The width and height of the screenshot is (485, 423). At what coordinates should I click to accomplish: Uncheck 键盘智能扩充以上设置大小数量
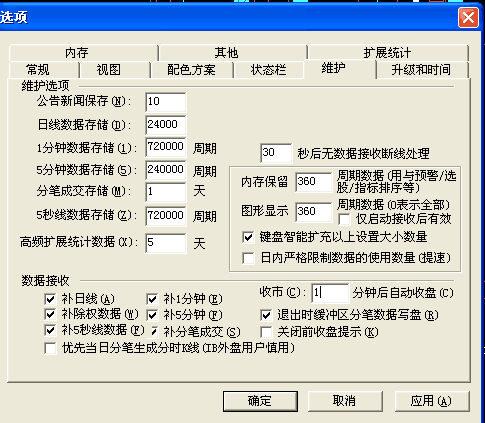pos(248,238)
